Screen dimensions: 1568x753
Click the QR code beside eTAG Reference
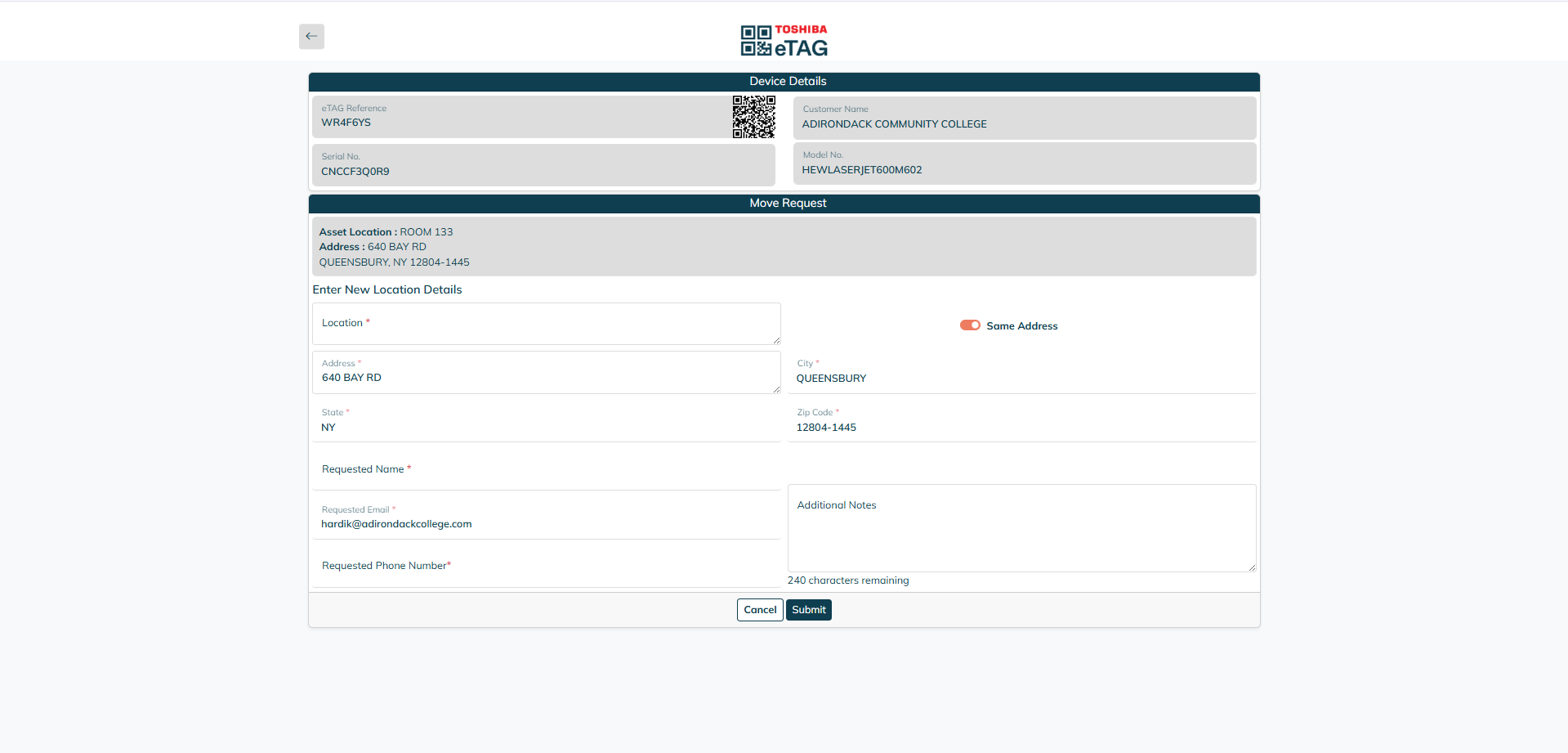(x=753, y=117)
